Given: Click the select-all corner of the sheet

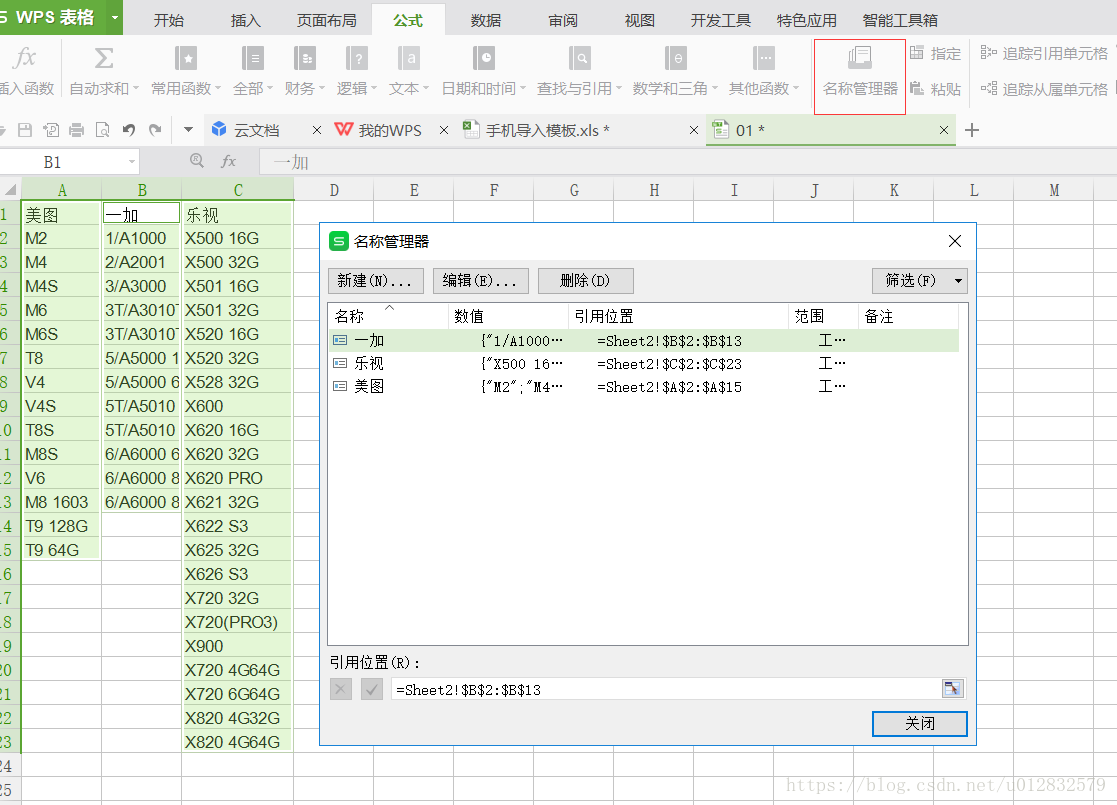Looking at the screenshot, I should click(x=10, y=190).
